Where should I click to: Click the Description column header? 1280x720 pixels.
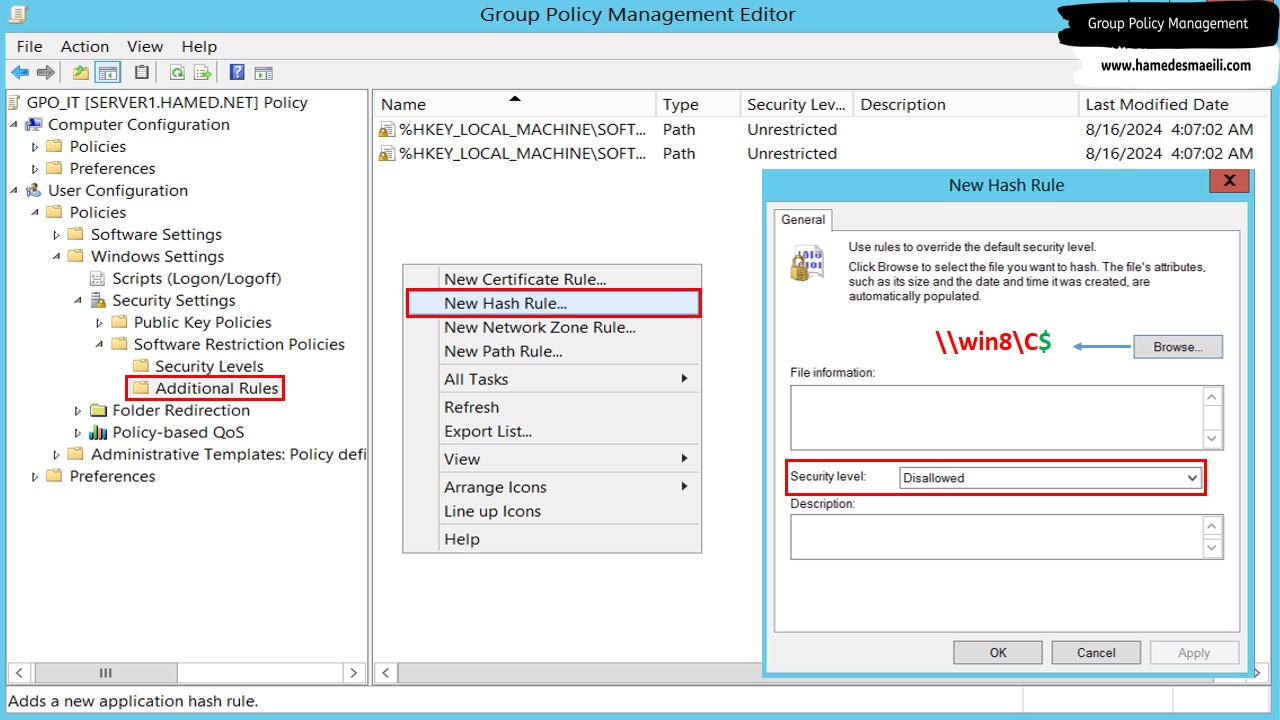(966, 104)
